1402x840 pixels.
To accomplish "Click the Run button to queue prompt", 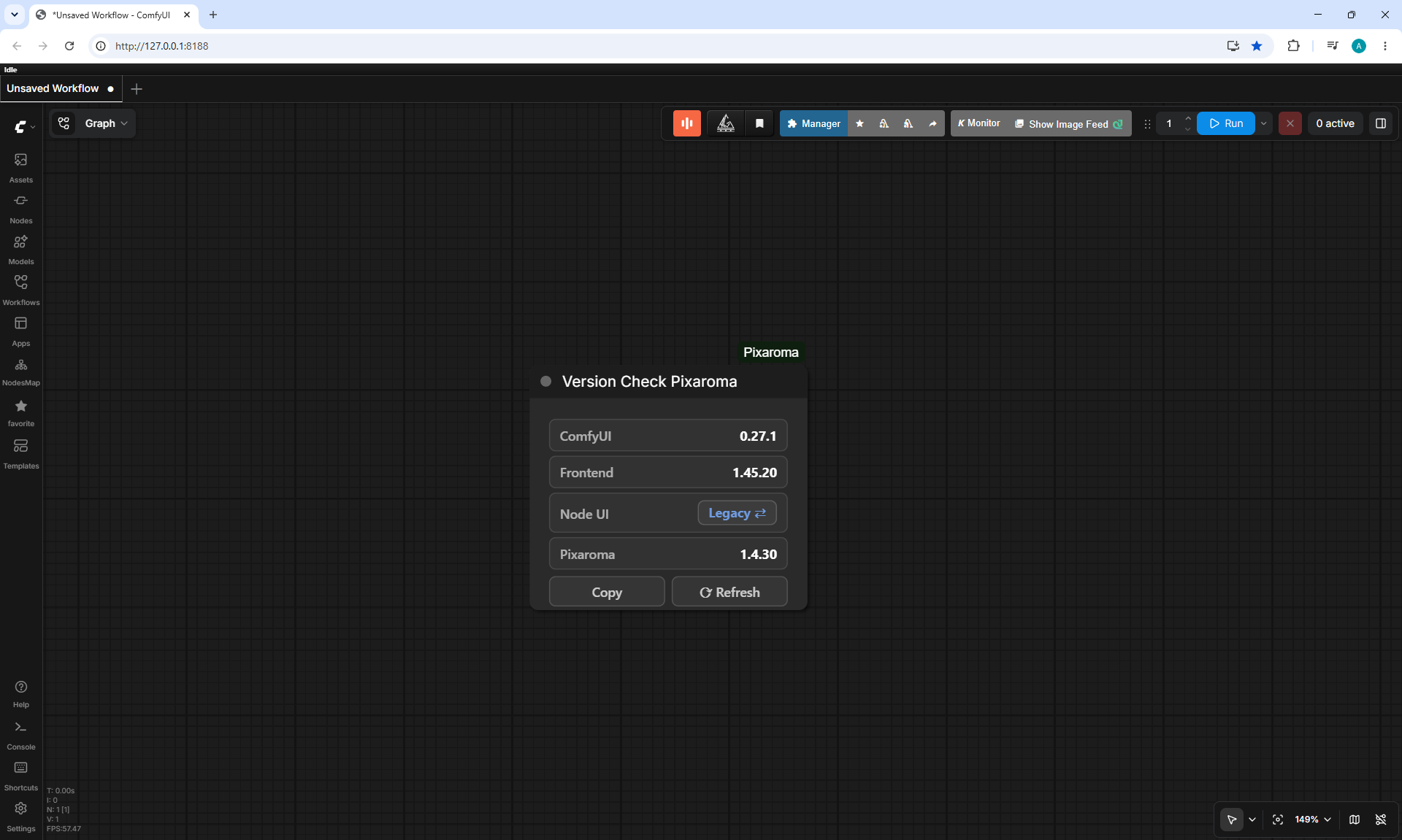I will [1226, 123].
